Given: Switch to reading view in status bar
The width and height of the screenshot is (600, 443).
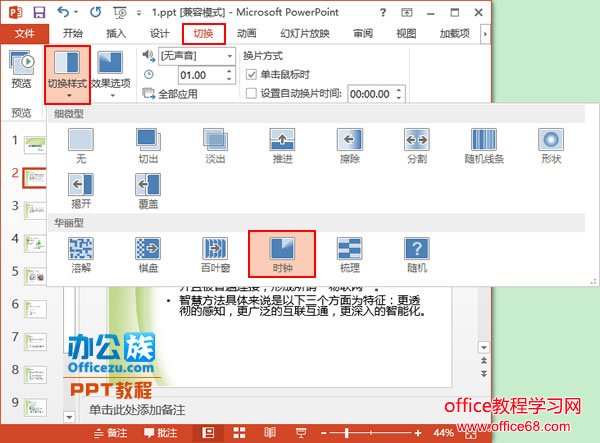Looking at the screenshot, I should pos(270,433).
